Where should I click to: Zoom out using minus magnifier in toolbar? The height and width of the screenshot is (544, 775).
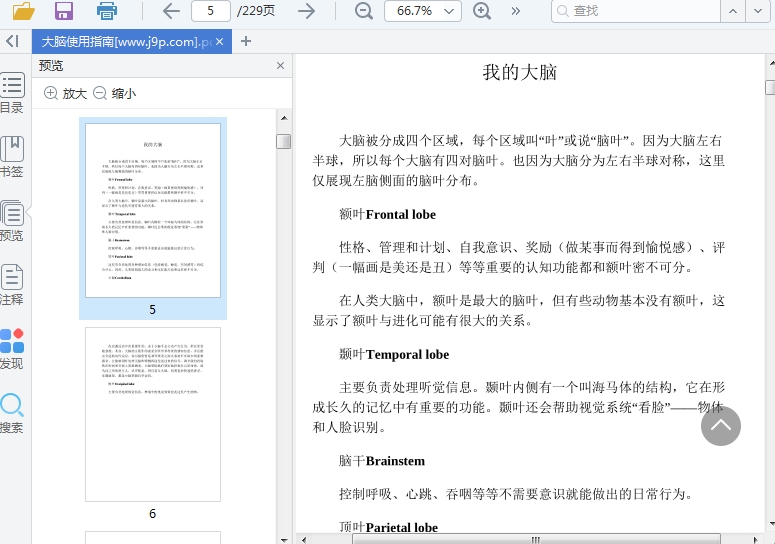[x=364, y=11]
